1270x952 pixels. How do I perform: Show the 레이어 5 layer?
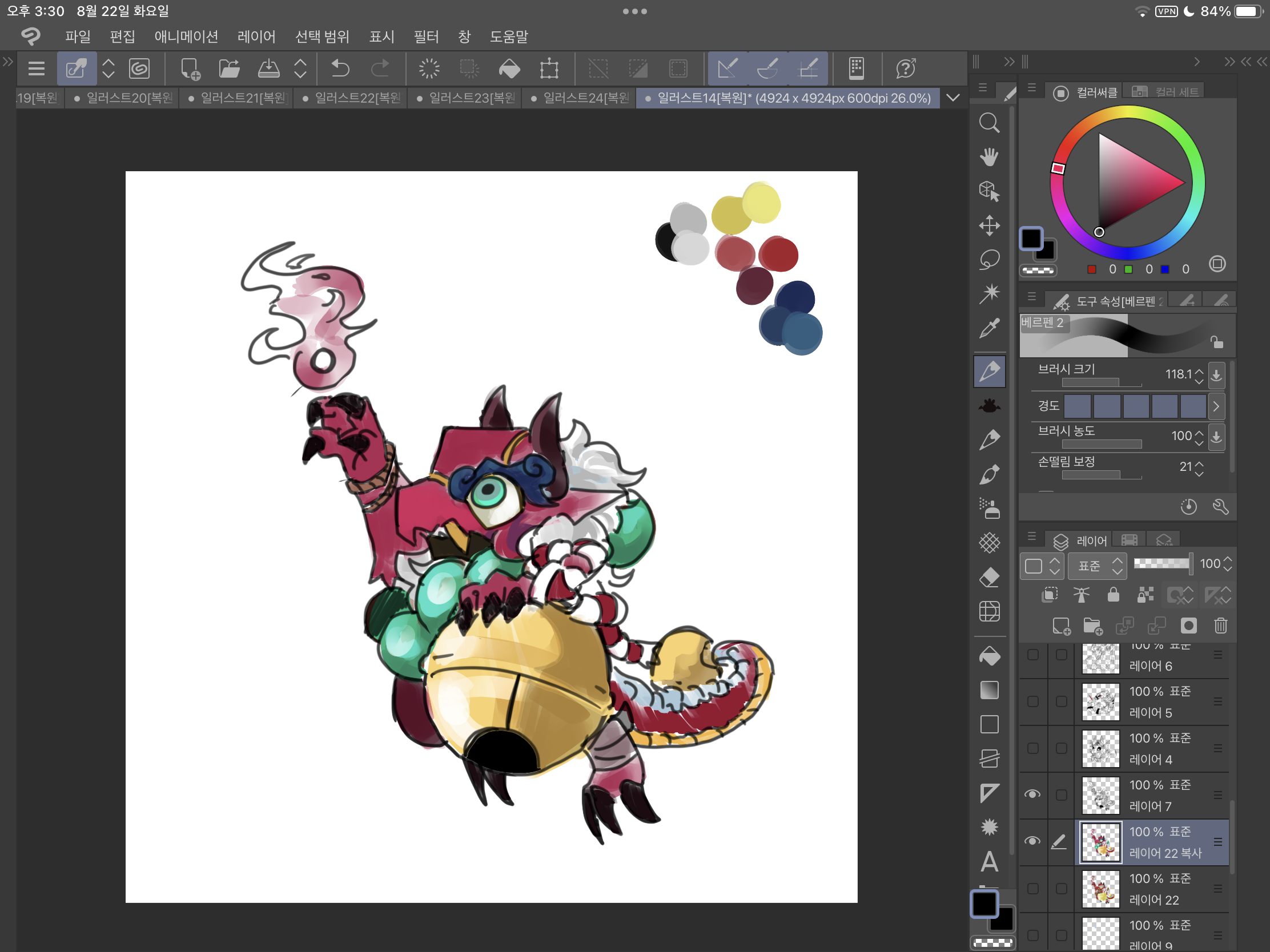point(1032,701)
